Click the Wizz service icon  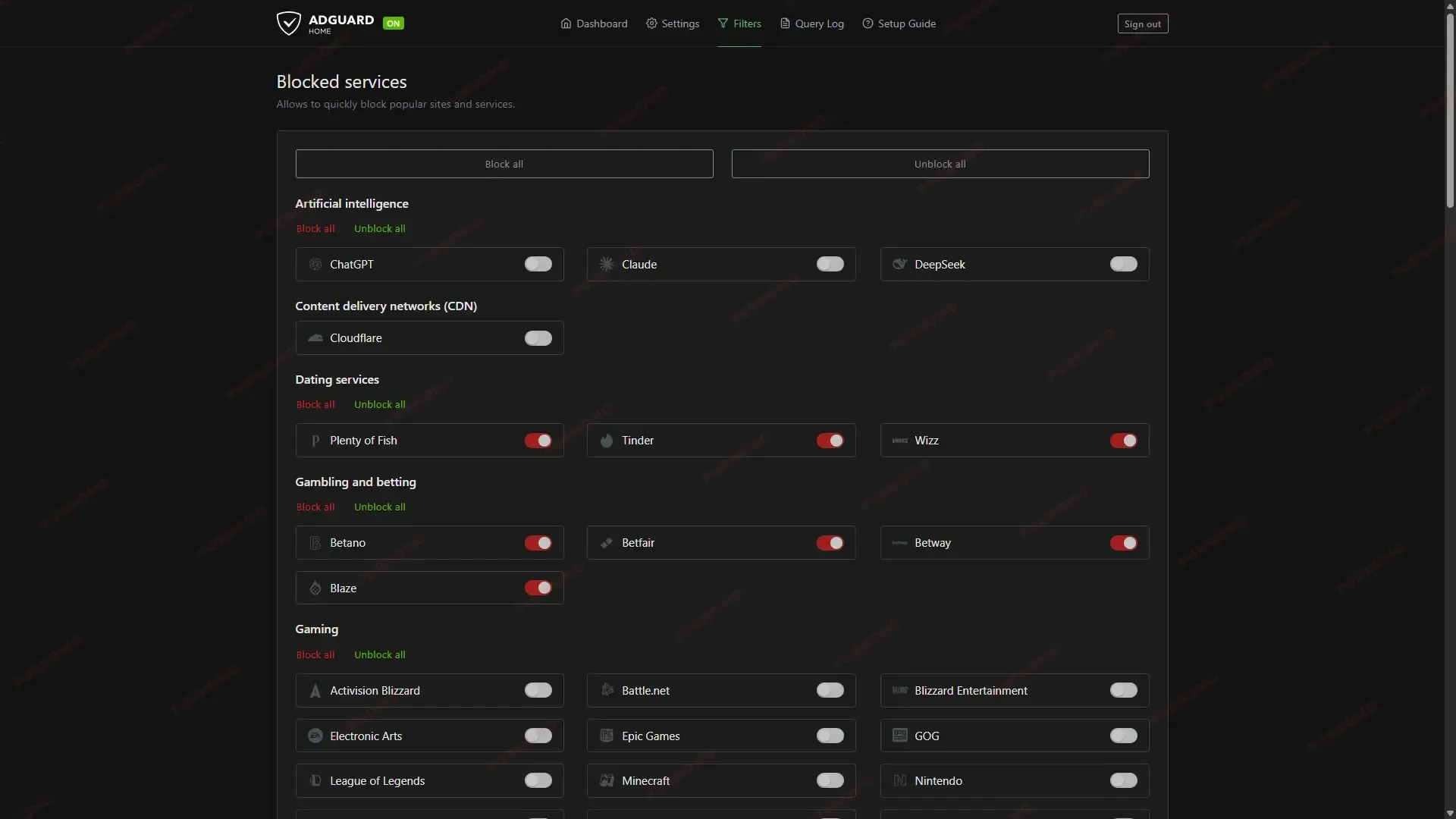pos(899,441)
